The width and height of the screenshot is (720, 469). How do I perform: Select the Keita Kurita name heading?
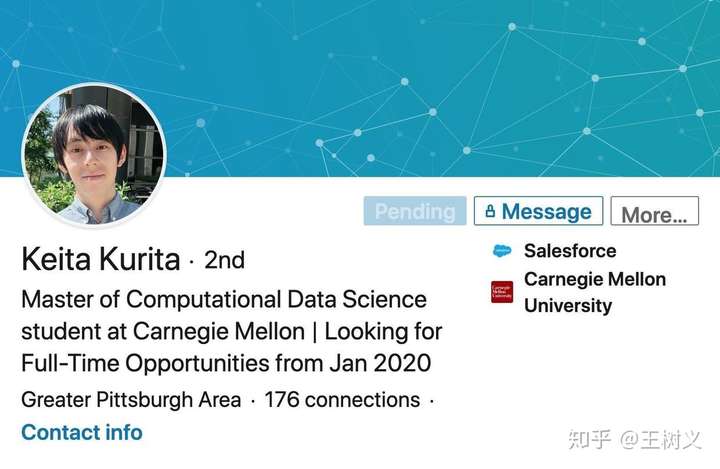[101, 259]
